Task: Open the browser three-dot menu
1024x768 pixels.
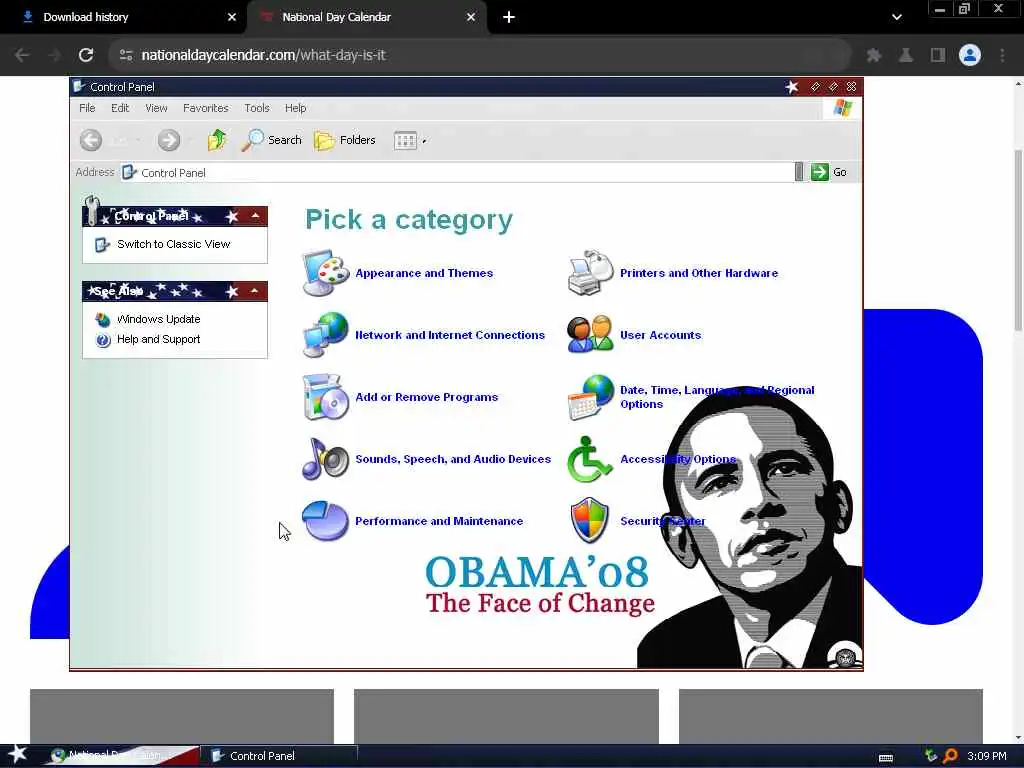Action: pyautogui.click(x=1002, y=55)
